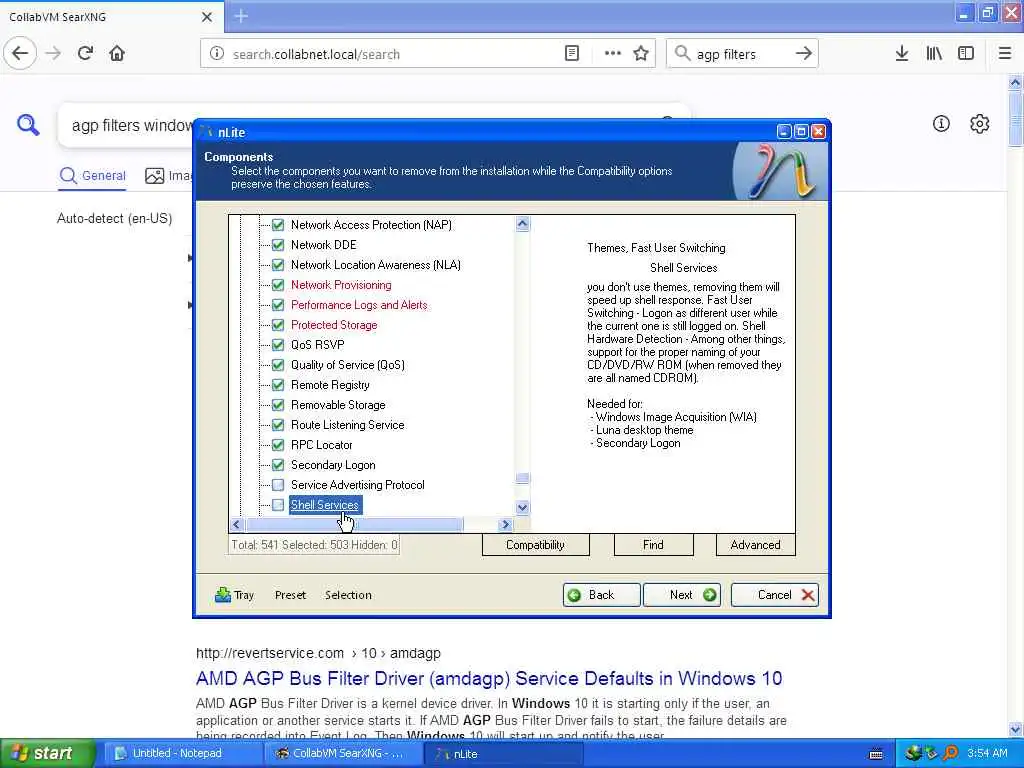The height and width of the screenshot is (768, 1024).
Task: Open the Compatibility options
Action: point(536,545)
